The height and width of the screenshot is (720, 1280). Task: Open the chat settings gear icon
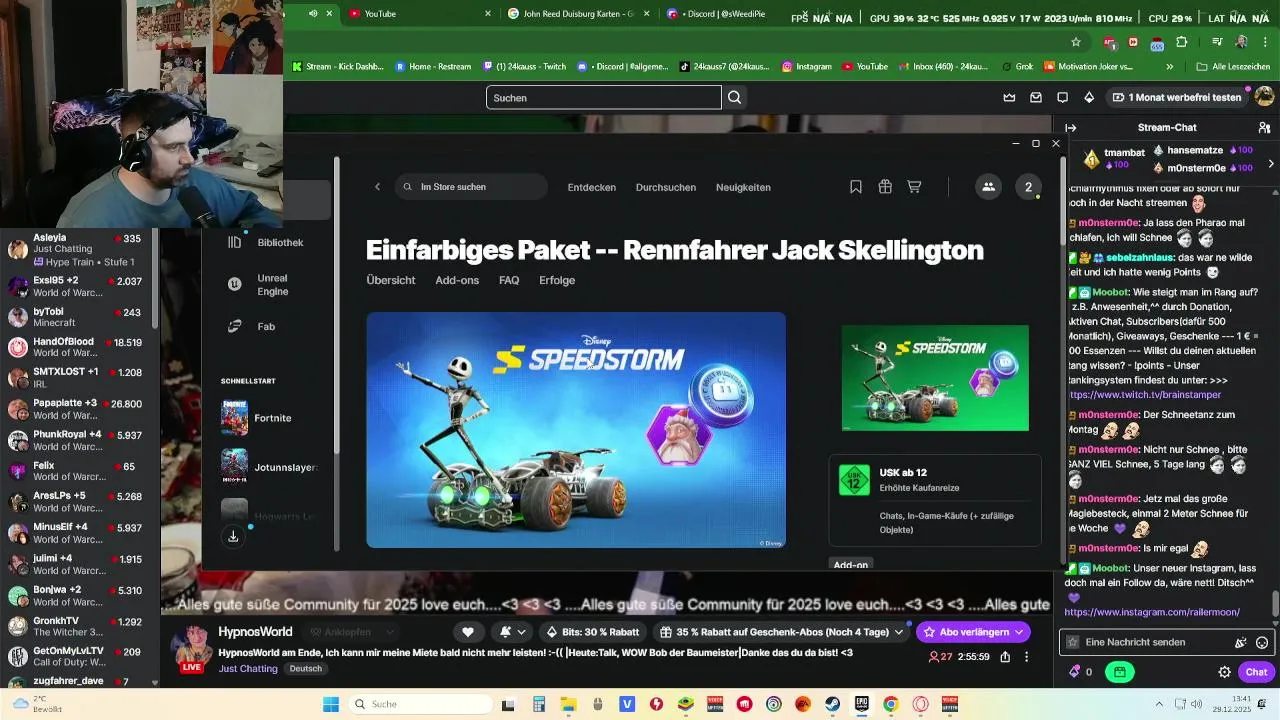click(x=1224, y=672)
